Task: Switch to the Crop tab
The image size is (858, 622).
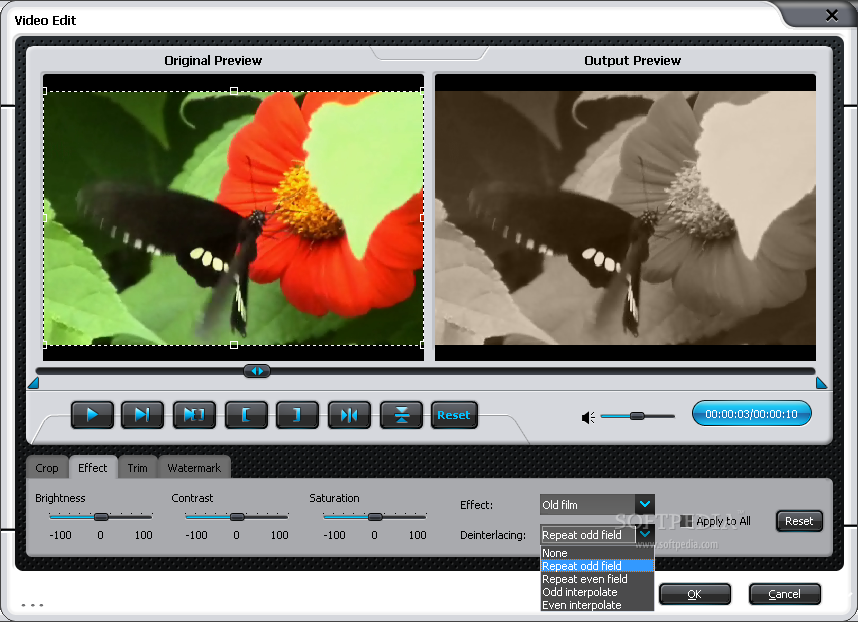Action: coord(47,468)
